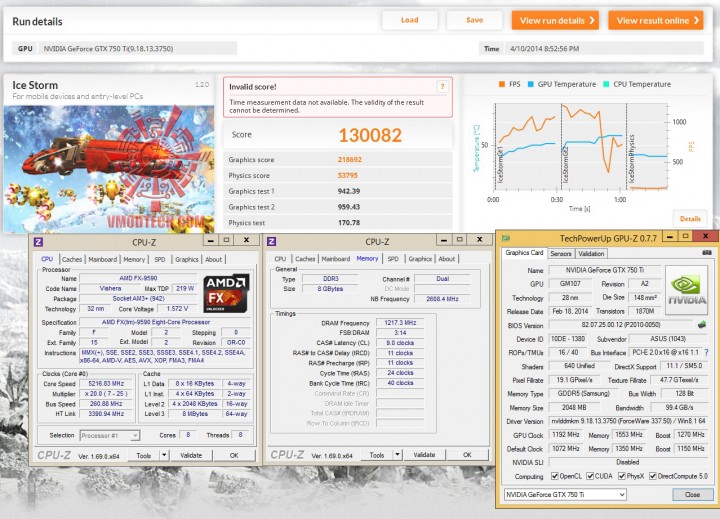Open the Processor #1 selection dropdown
720x519 pixels.
110,435
